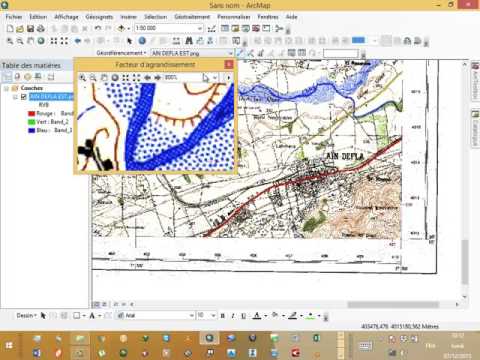Print the map document
The width and height of the screenshot is (480, 360).
pyautogui.click(x=41, y=29)
